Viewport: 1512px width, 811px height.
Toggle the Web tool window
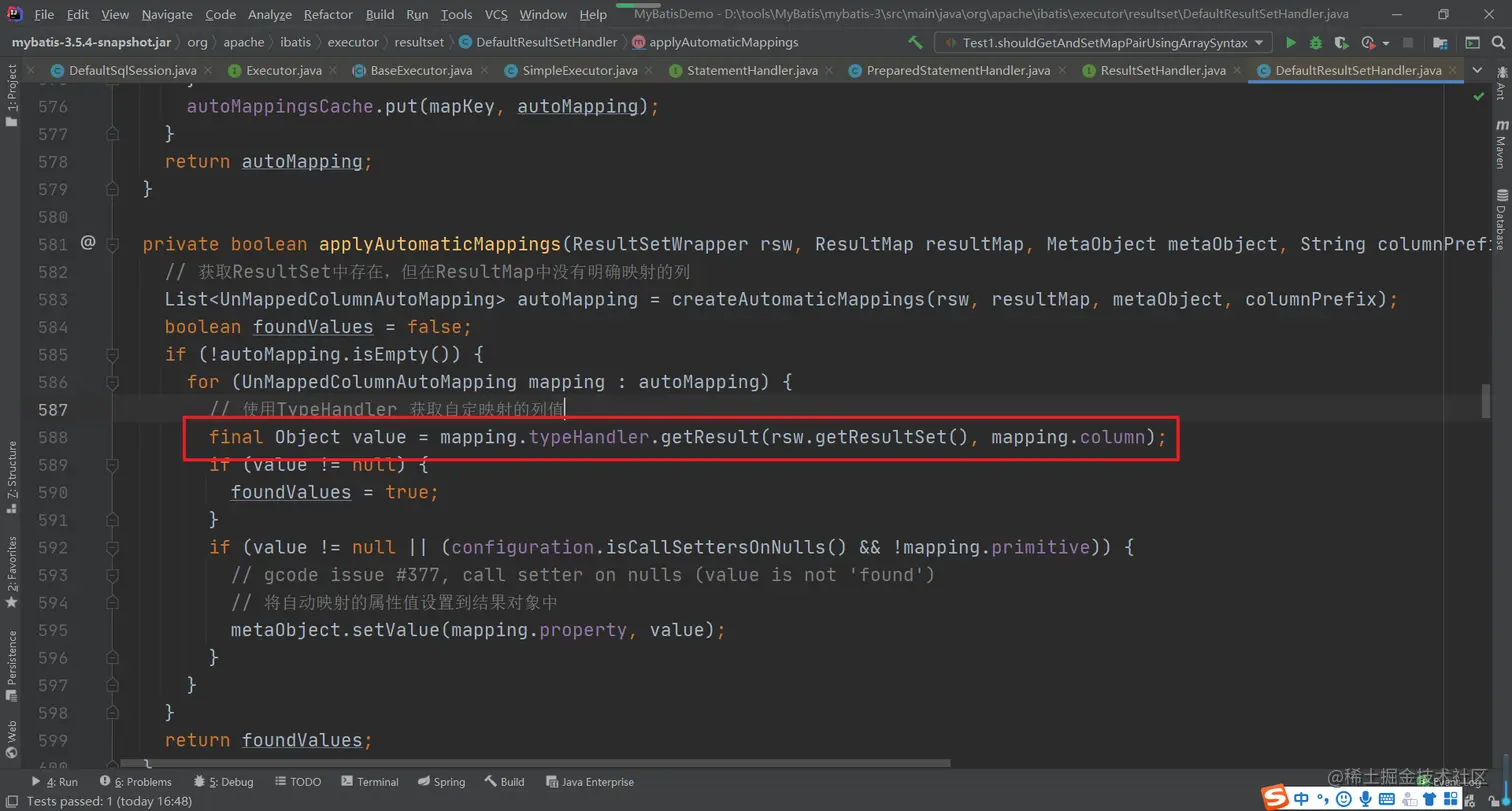(11, 739)
